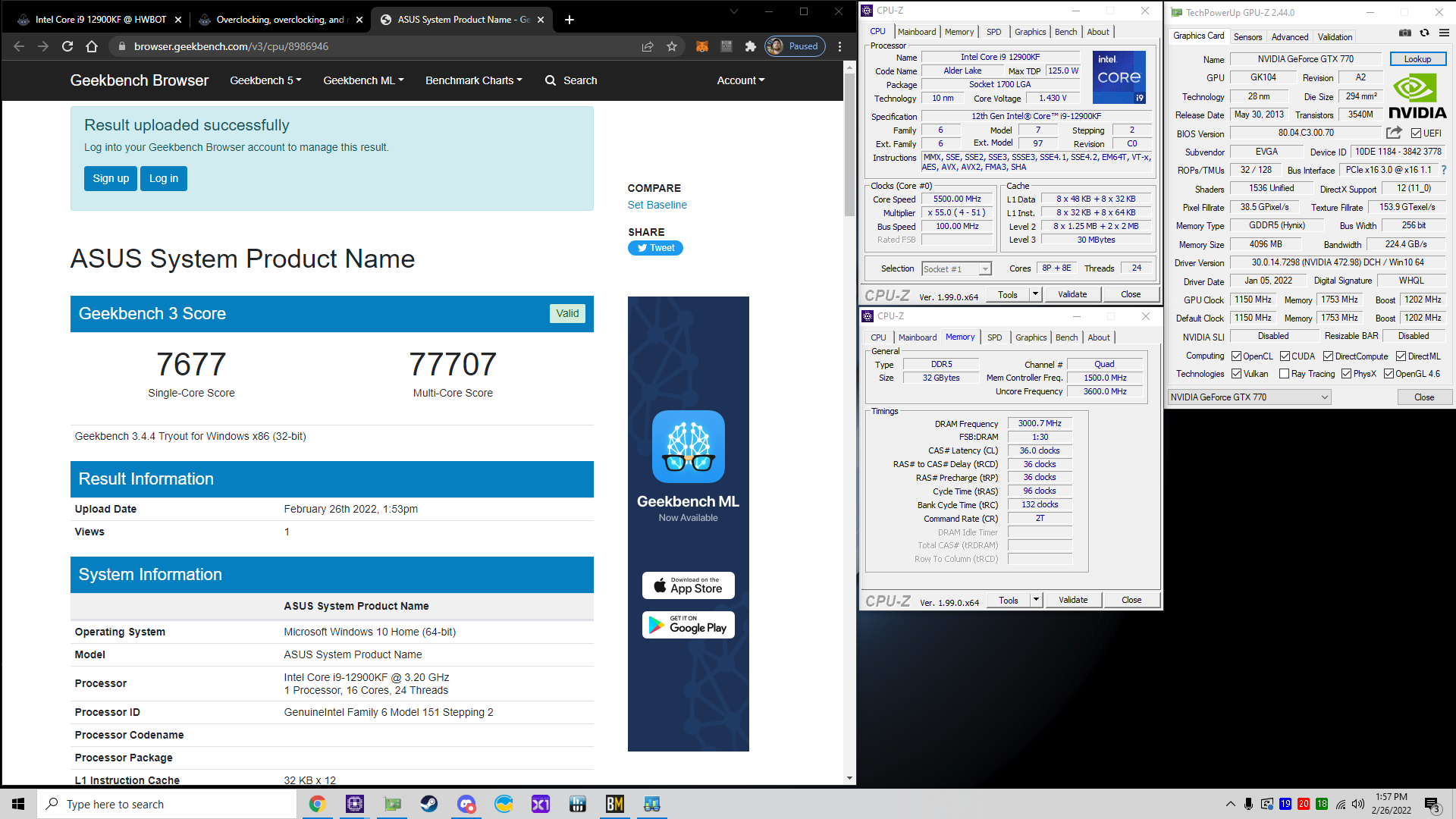Open the Chrome tab search chevron
Image resolution: width=1456 pixels, height=819 pixels.
pos(733,11)
